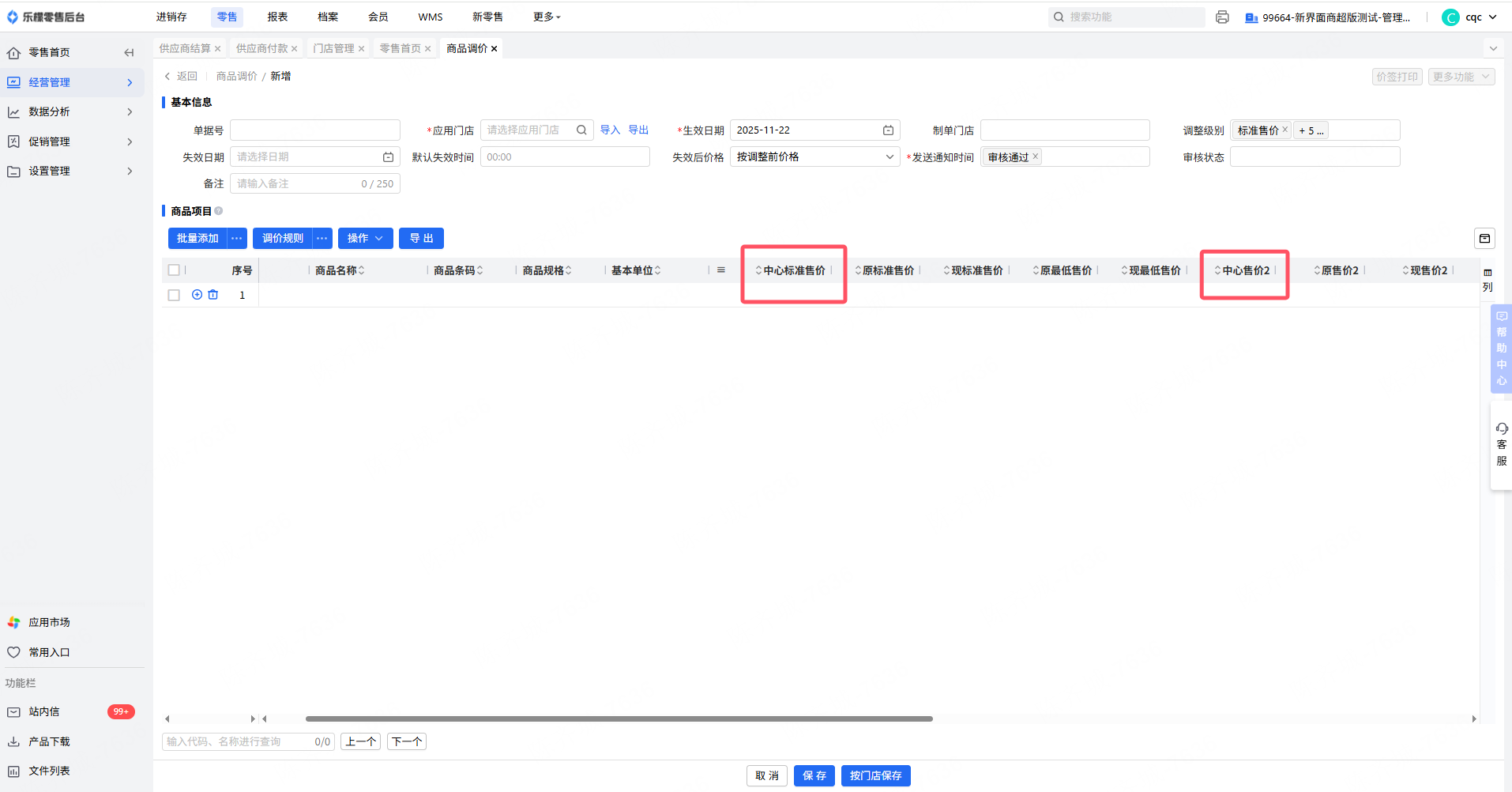1512x792 pixels.
Task: Click 保存 button
Action: click(x=814, y=776)
